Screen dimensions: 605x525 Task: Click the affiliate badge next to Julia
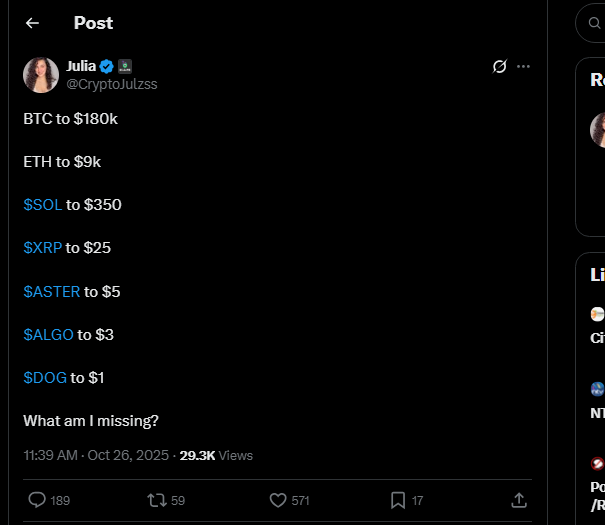125,66
